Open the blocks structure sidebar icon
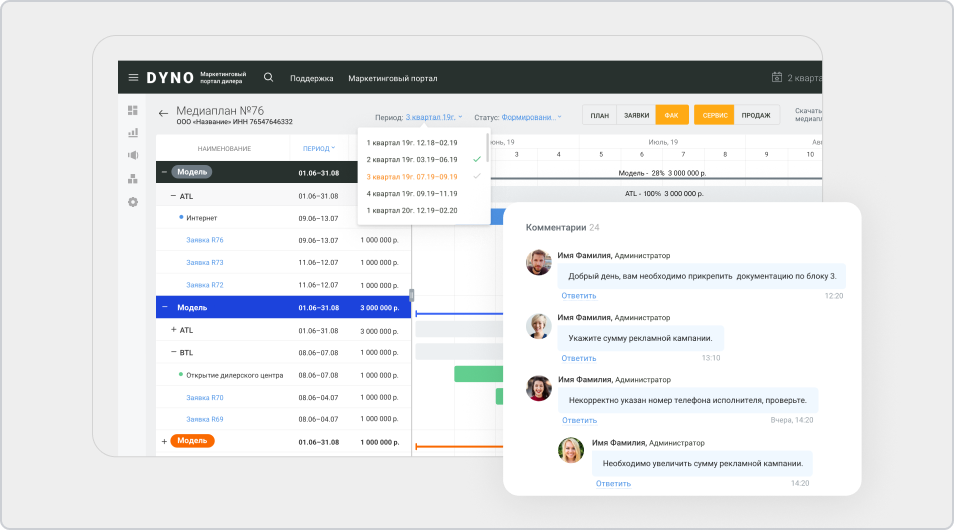954x530 pixels. [132, 179]
